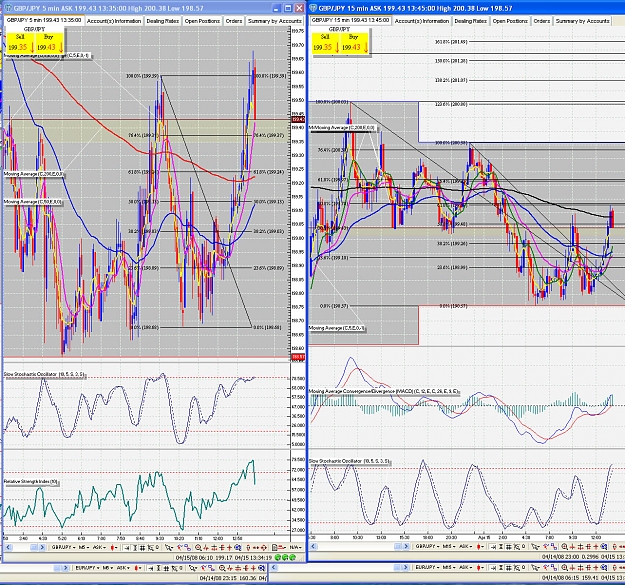Click blue globe magnifier icon in 15 min toolbar

point(604,546)
